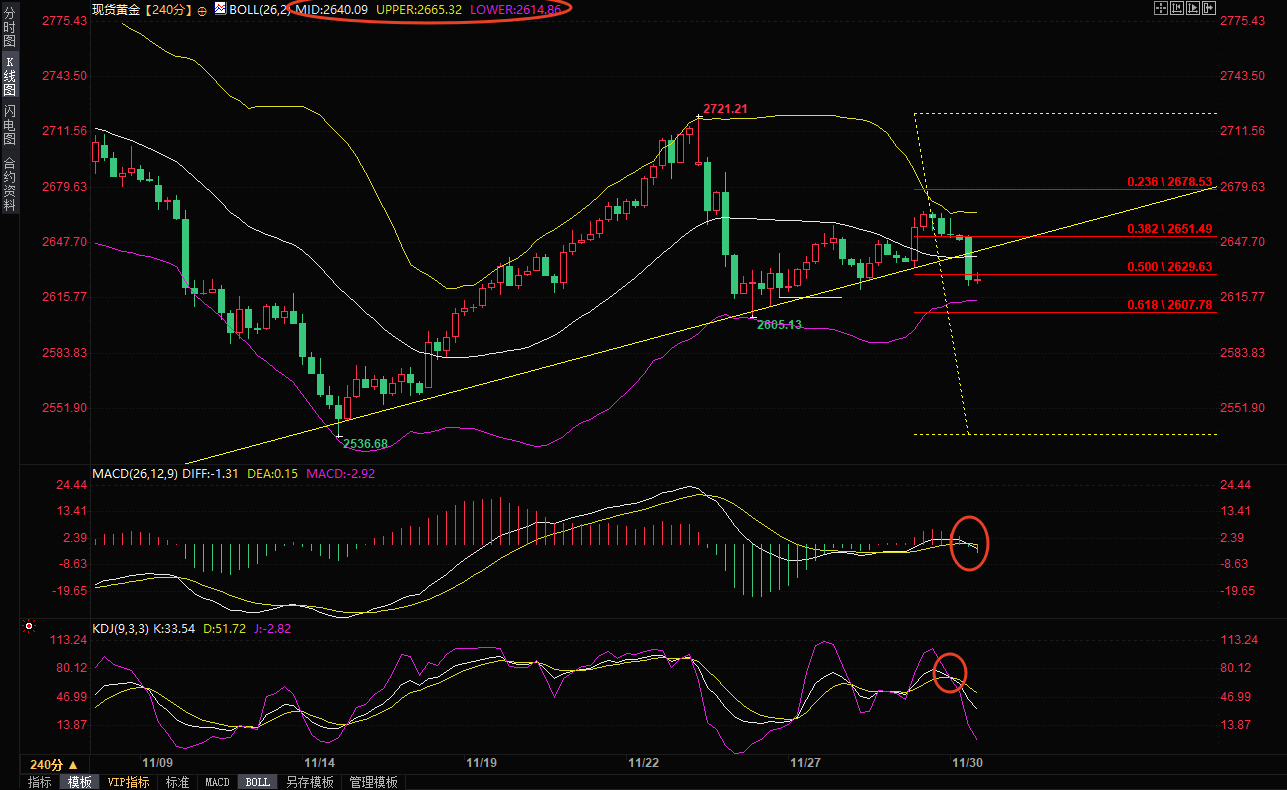Viewport: 1287px width, 790px height.
Task: Click the K:33.54 value
Action: [175, 628]
